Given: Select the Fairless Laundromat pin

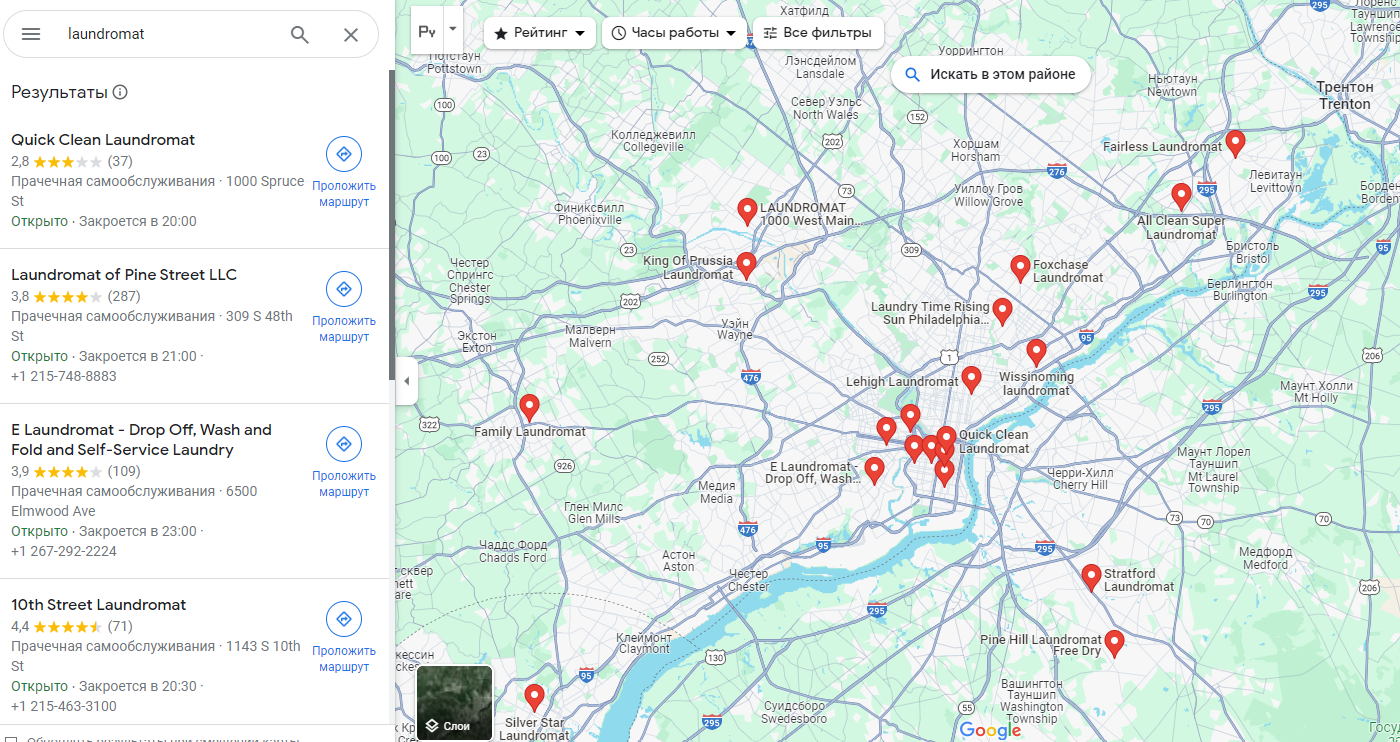Looking at the screenshot, I should pos(1235,143).
